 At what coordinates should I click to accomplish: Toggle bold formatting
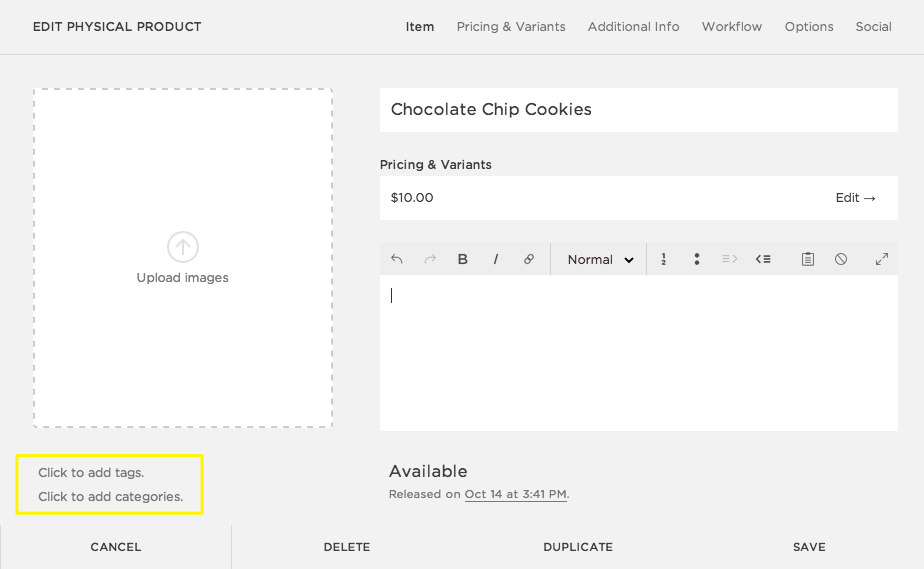tap(463, 259)
